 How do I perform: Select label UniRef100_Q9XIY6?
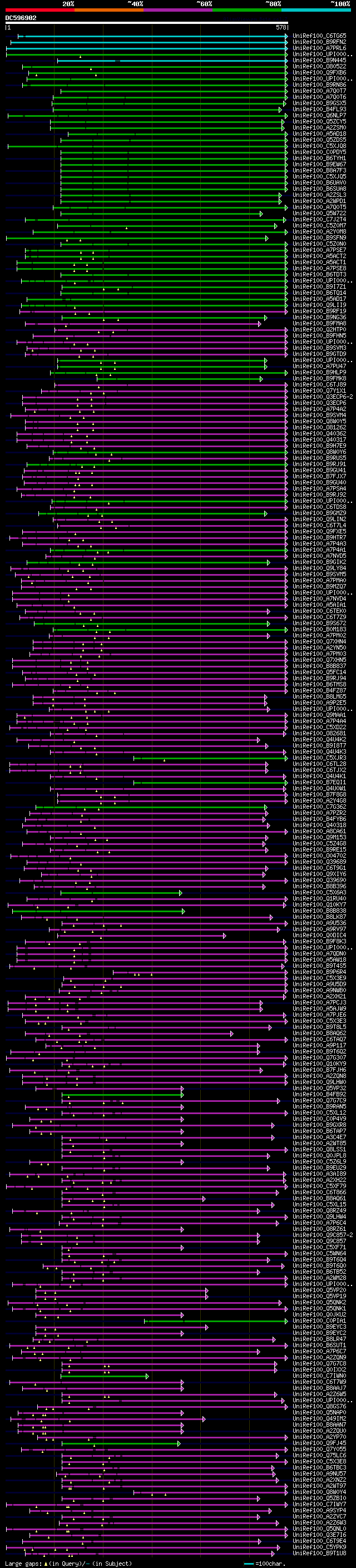click(x=319, y=874)
